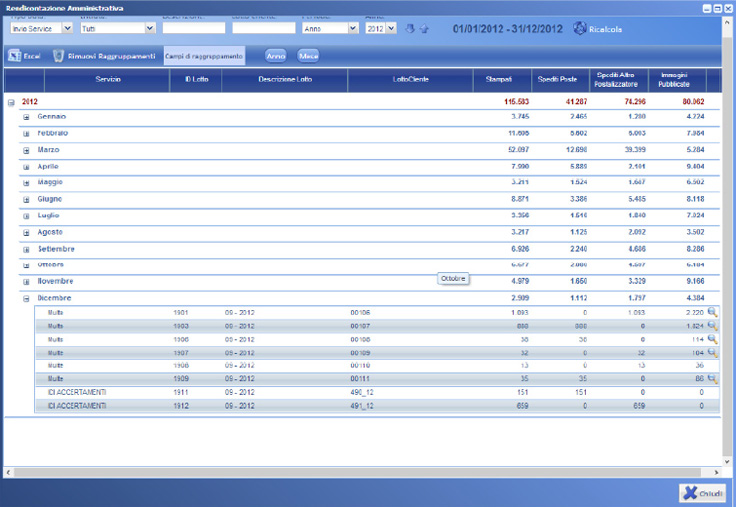Open the detail magnifier for lotto 1906

713,339
